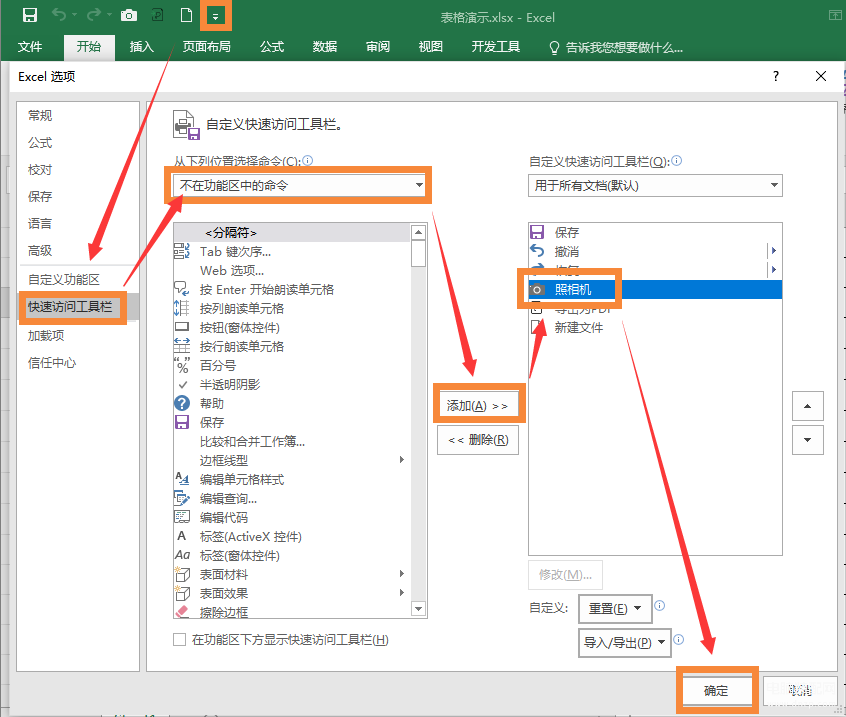Select 快速访问工具栏 in the options sidebar
Image resolution: width=846 pixels, height=717 pixels.
pos(70,307)
